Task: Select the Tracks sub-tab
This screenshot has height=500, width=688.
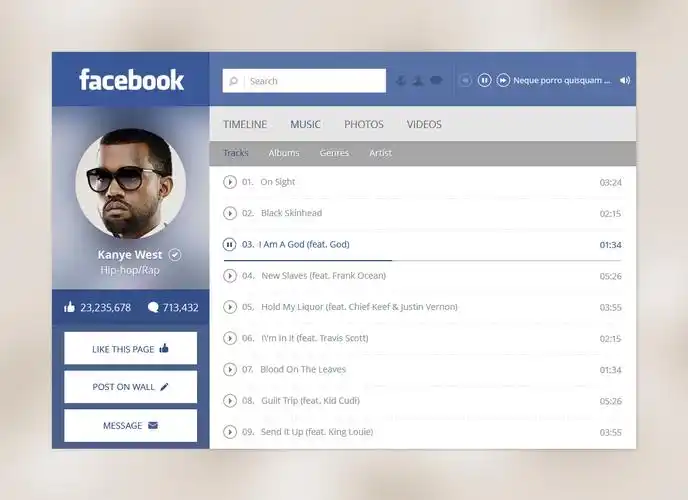Action: [236, 153]
